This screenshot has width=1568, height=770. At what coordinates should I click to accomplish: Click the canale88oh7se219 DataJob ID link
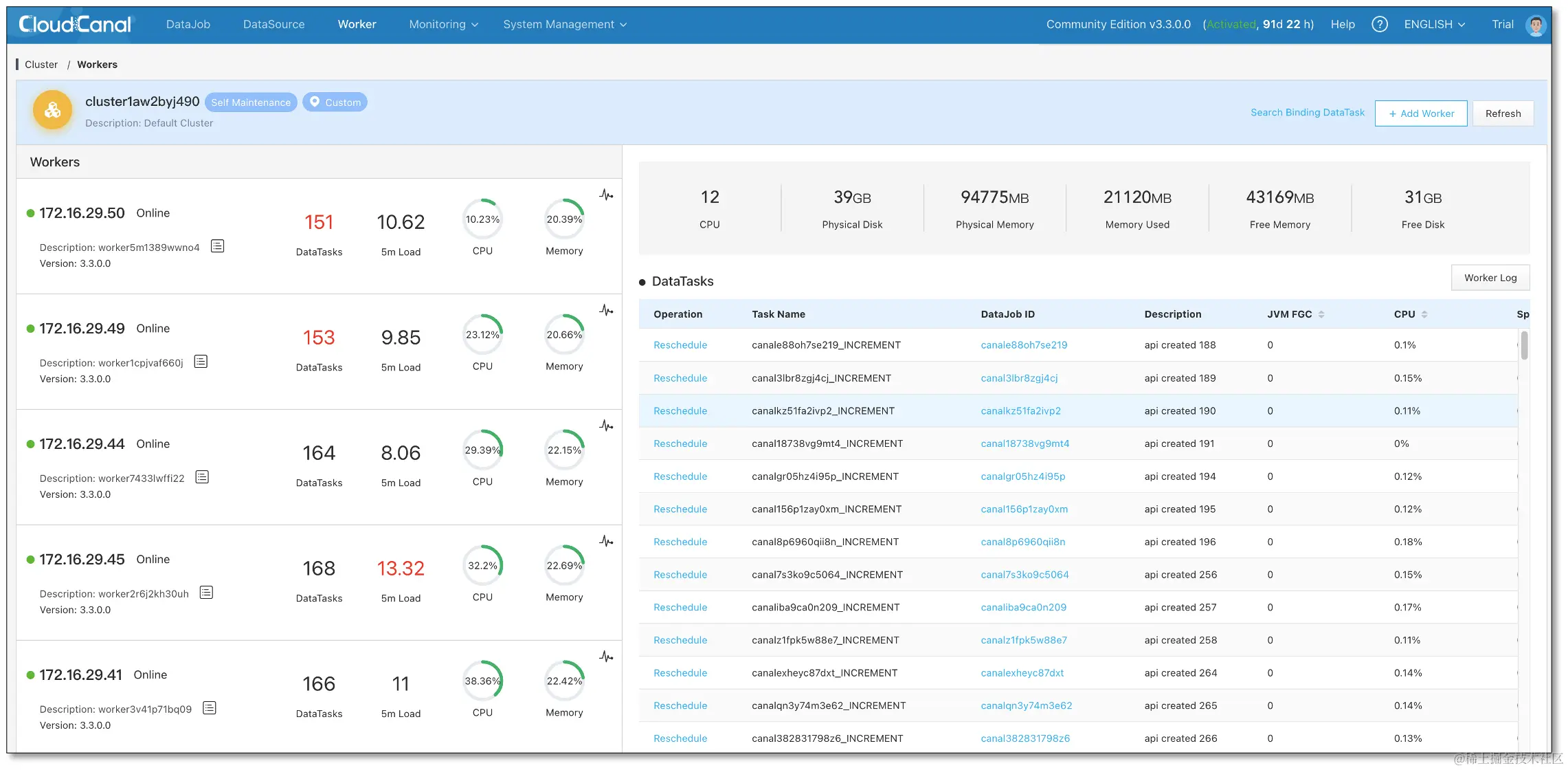coord(1024,345)
